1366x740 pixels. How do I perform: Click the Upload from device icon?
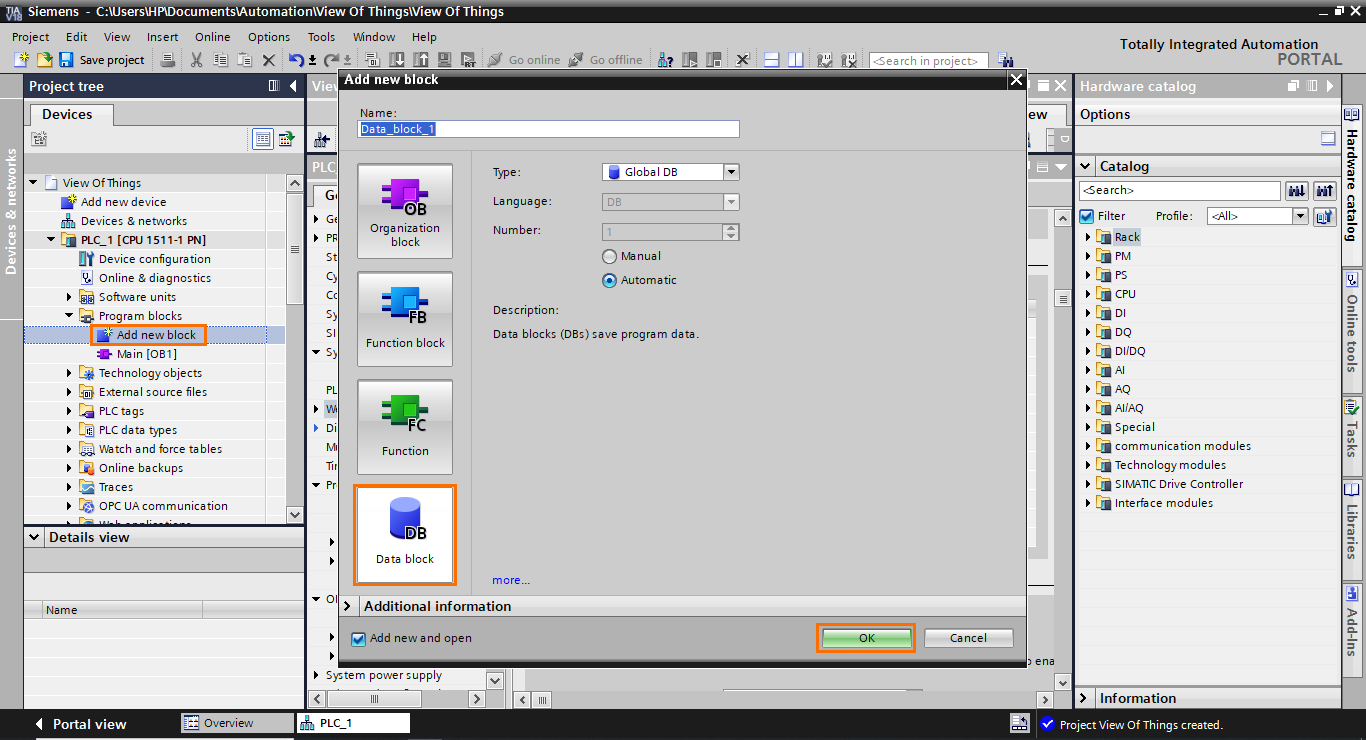point(421,60)
